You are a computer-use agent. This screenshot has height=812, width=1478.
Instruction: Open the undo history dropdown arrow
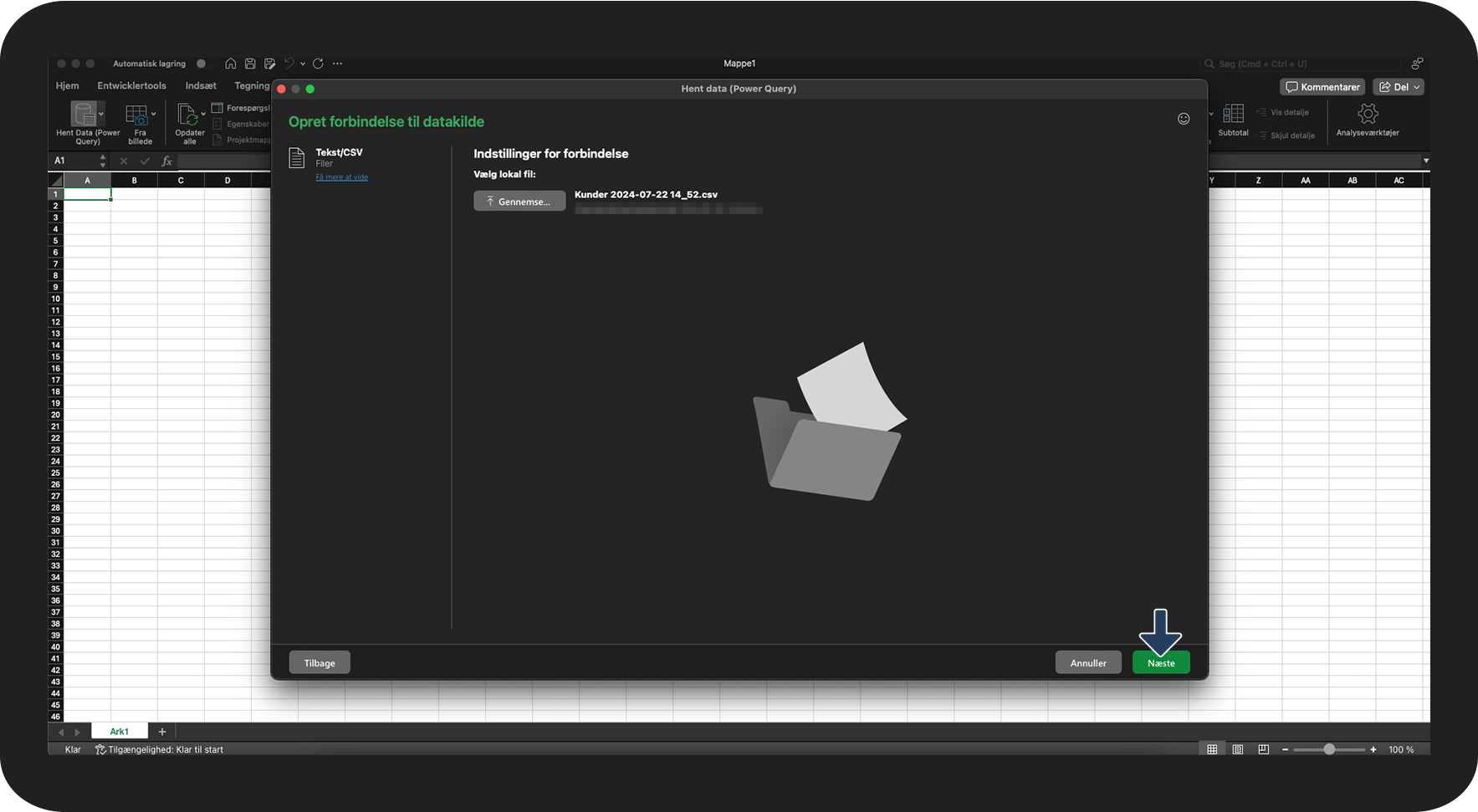click(x=302, y=64)
